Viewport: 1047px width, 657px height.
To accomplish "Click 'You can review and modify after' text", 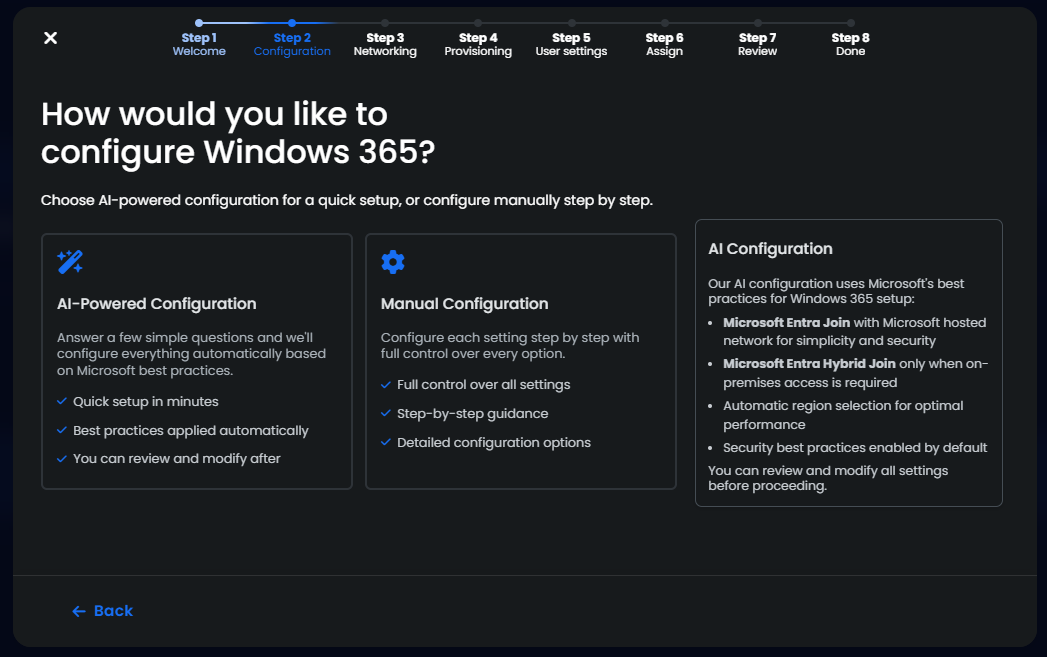I will pyautogui.click(x=176, y=459).
